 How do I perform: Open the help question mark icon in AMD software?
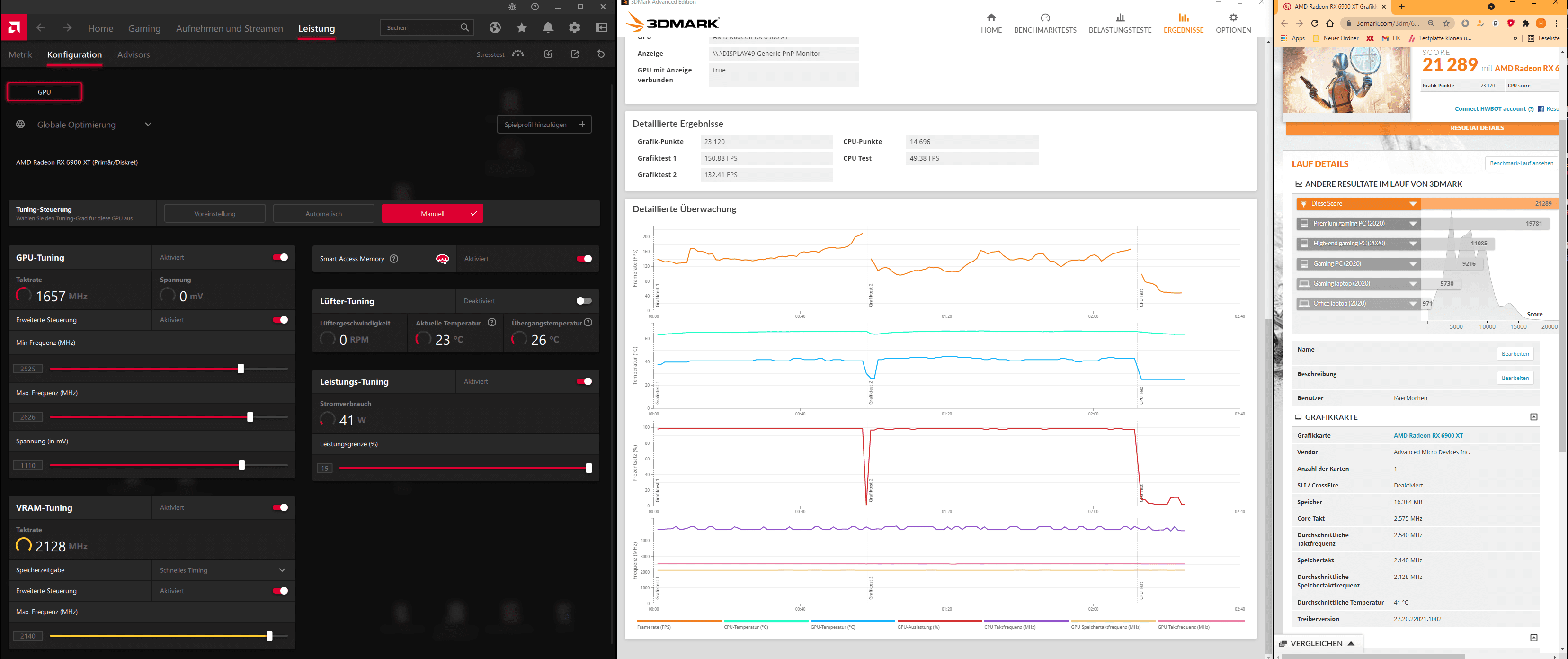[535, 7]
